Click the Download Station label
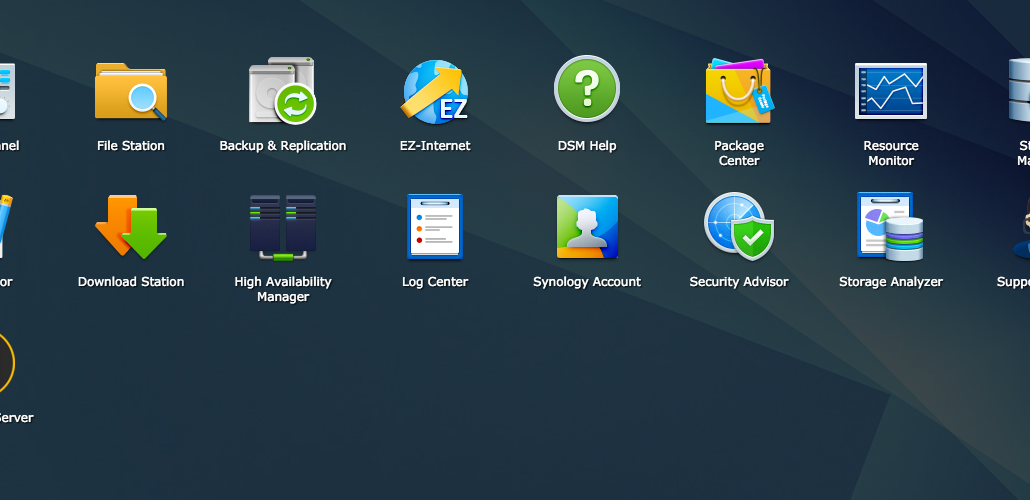 [131, 282]
